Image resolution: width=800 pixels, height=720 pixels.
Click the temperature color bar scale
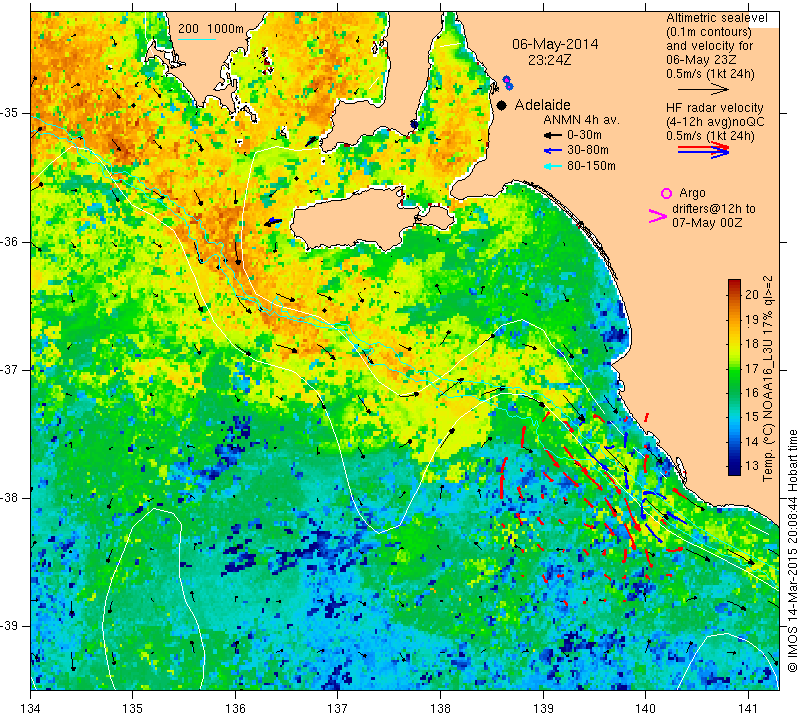click(734, 377)
